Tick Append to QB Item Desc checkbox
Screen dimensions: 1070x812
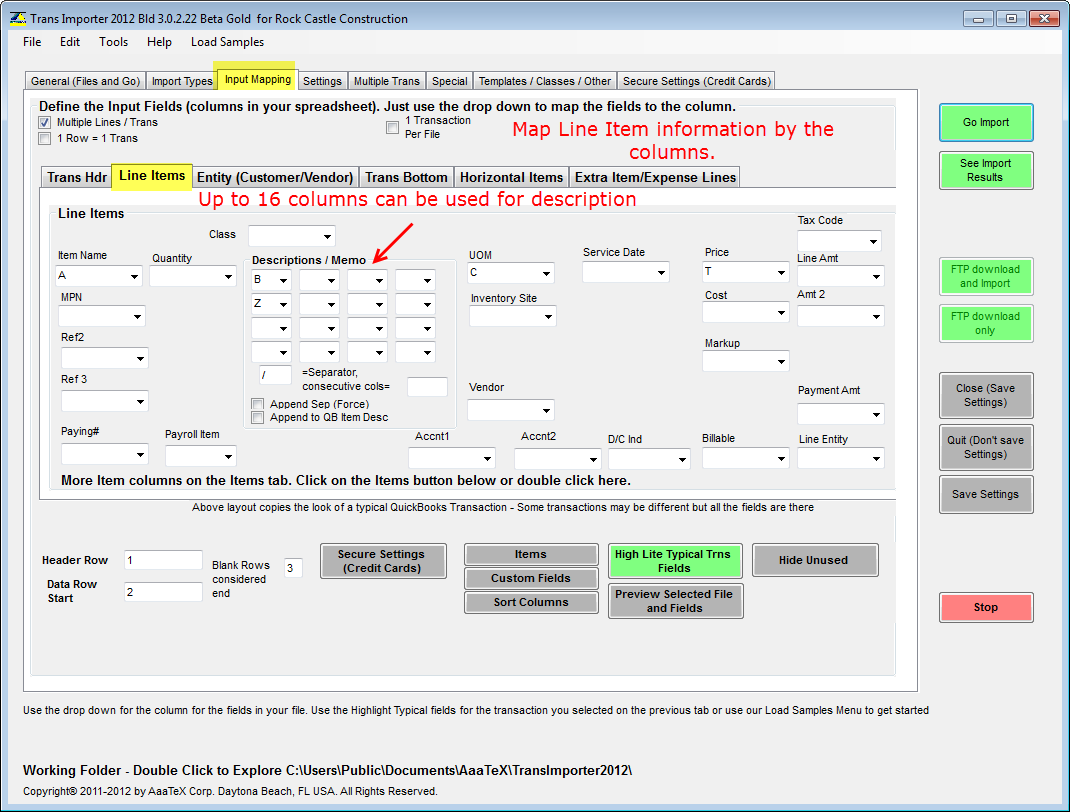click(x=258, y=417)
